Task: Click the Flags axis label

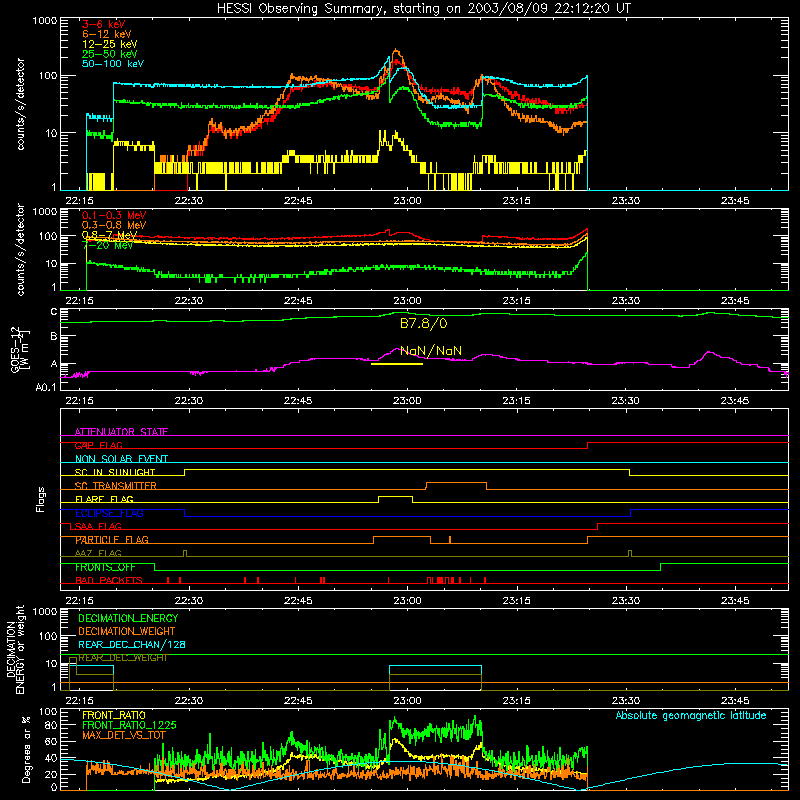Action: tap(41, 499)
